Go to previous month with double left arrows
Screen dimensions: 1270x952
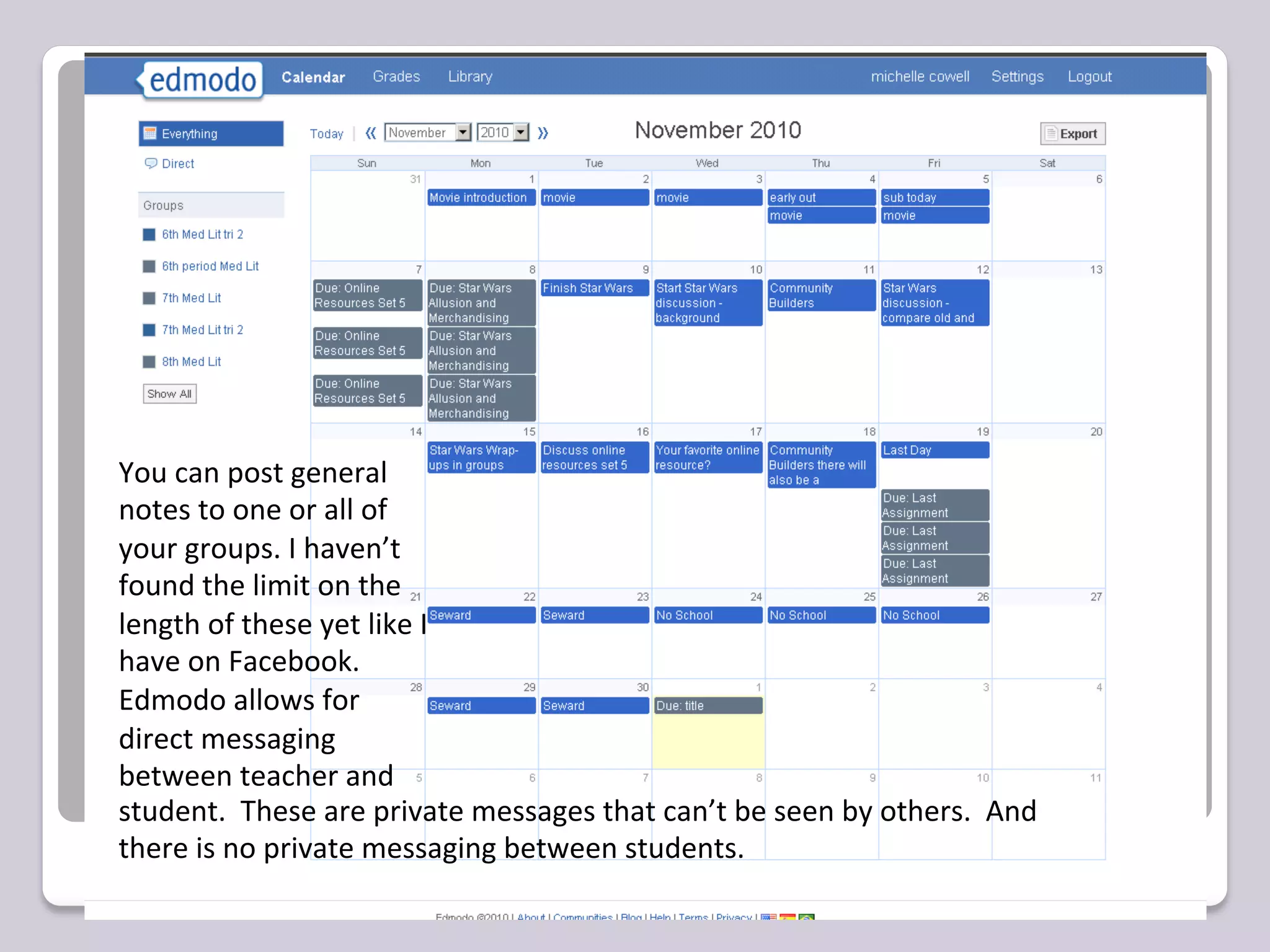pyautogui.click(x=371, y=133)
